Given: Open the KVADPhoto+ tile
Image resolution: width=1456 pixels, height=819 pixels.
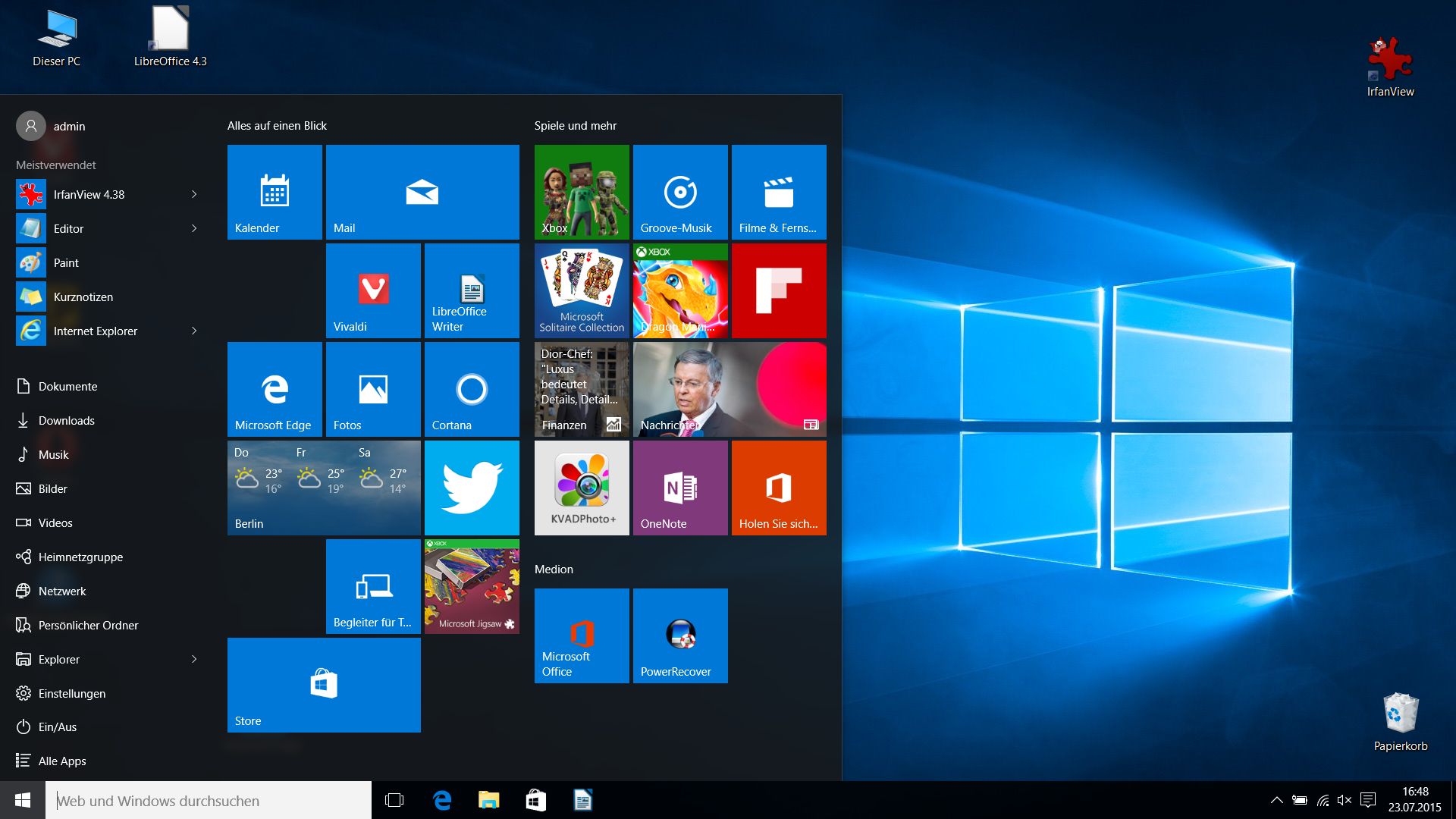Looking at the screenshot, I should click(x=582, y=488).
